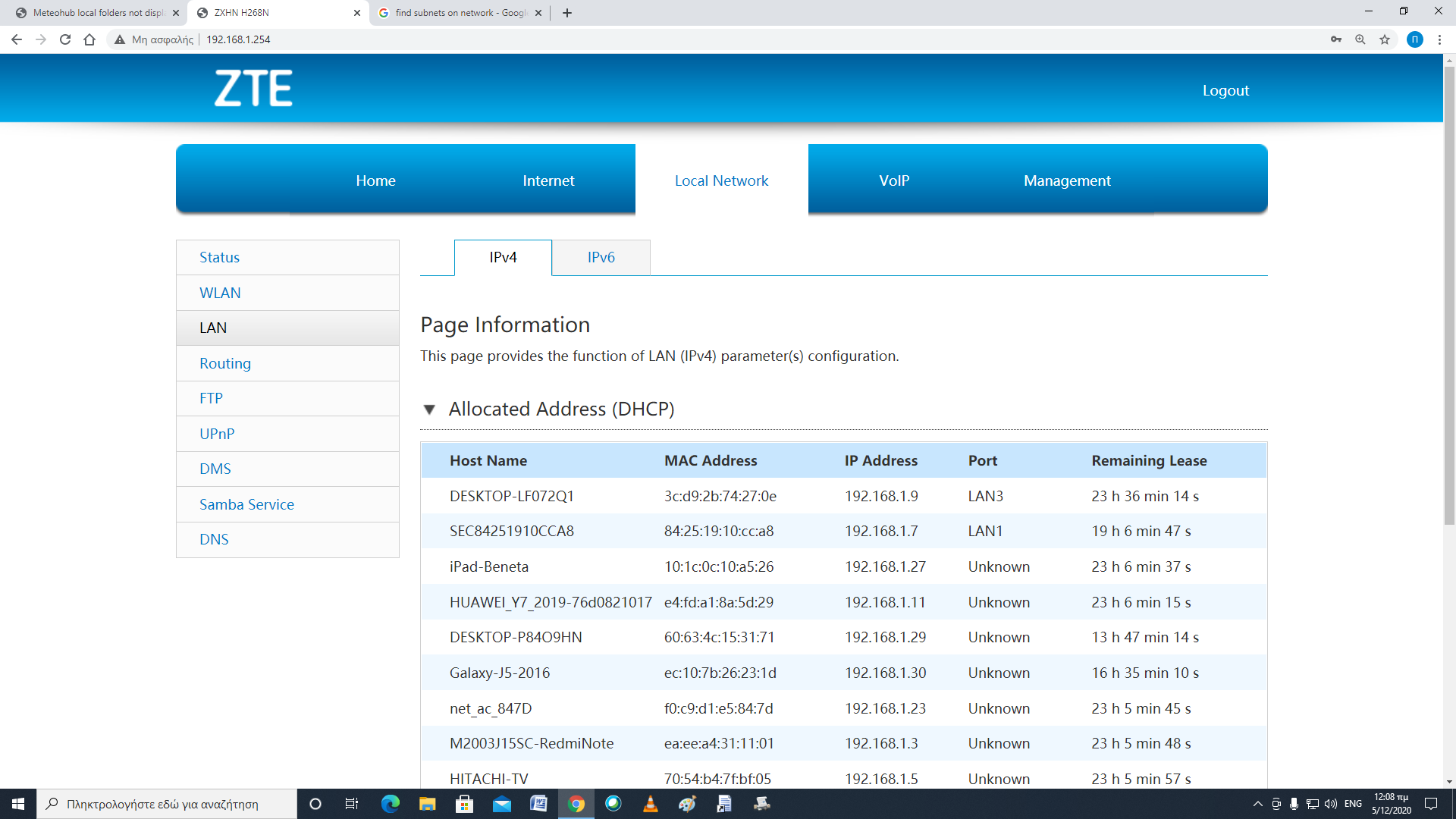Click the page vertical scrollbar thumb

point(1449,296)
